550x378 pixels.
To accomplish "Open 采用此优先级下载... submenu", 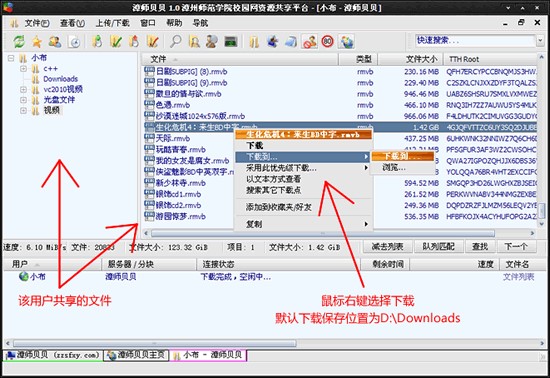I will (303, 168).
